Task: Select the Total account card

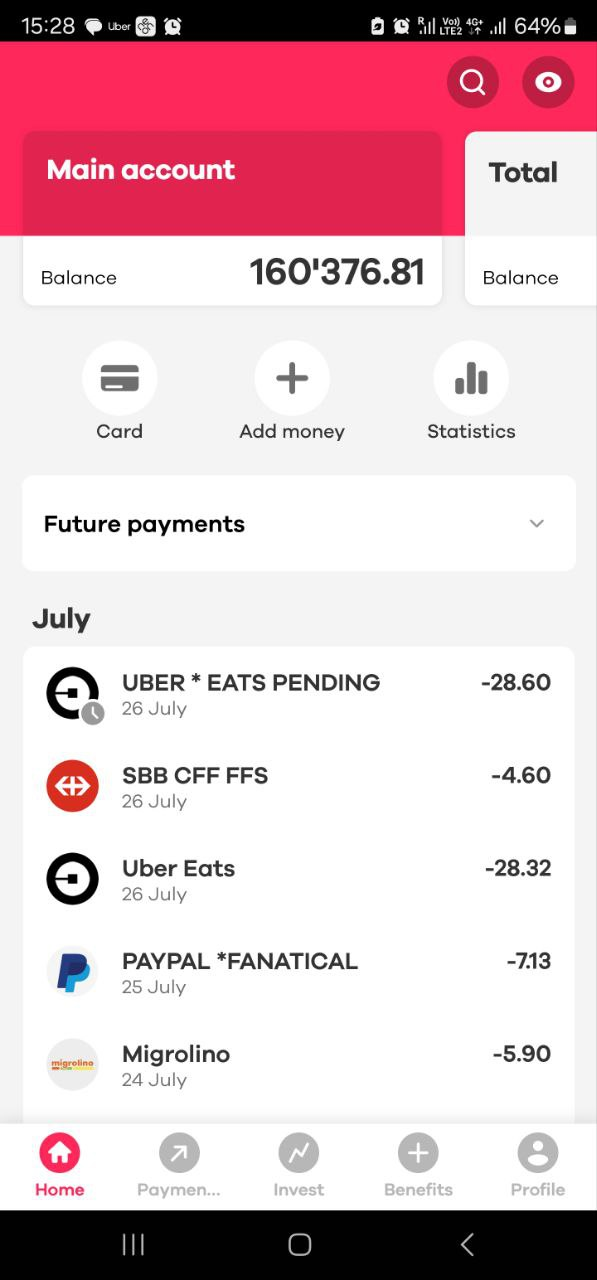Action: (x=531, y=218)
